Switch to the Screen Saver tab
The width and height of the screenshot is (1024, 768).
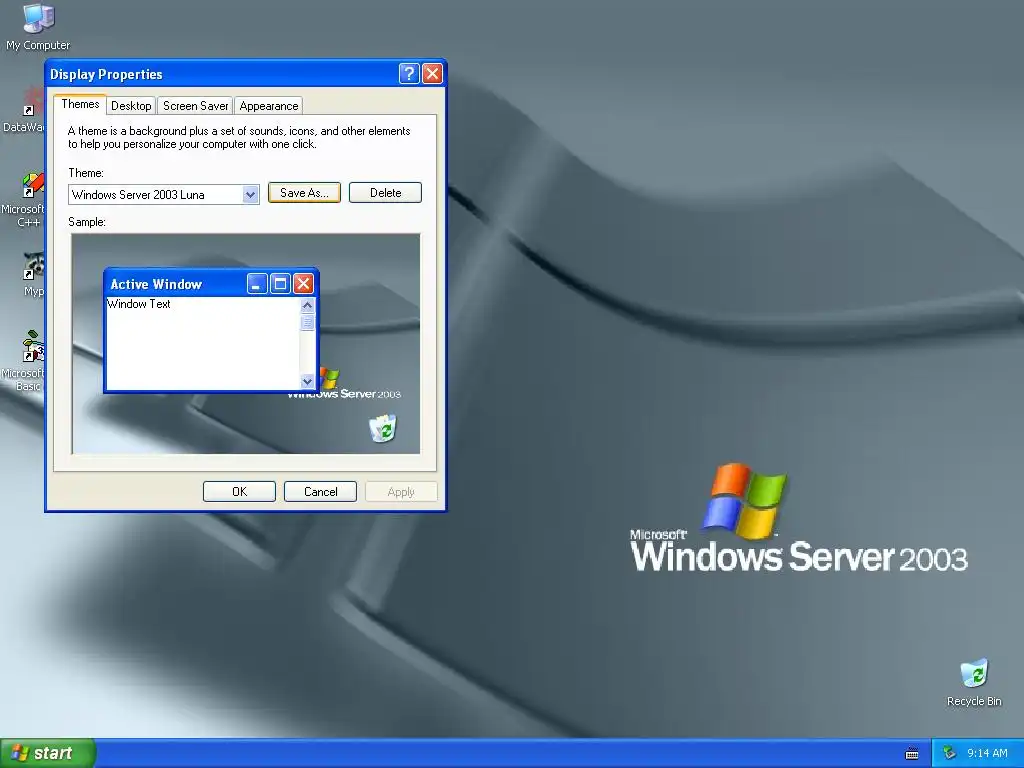pyautogui.click(x=195, y=106)
